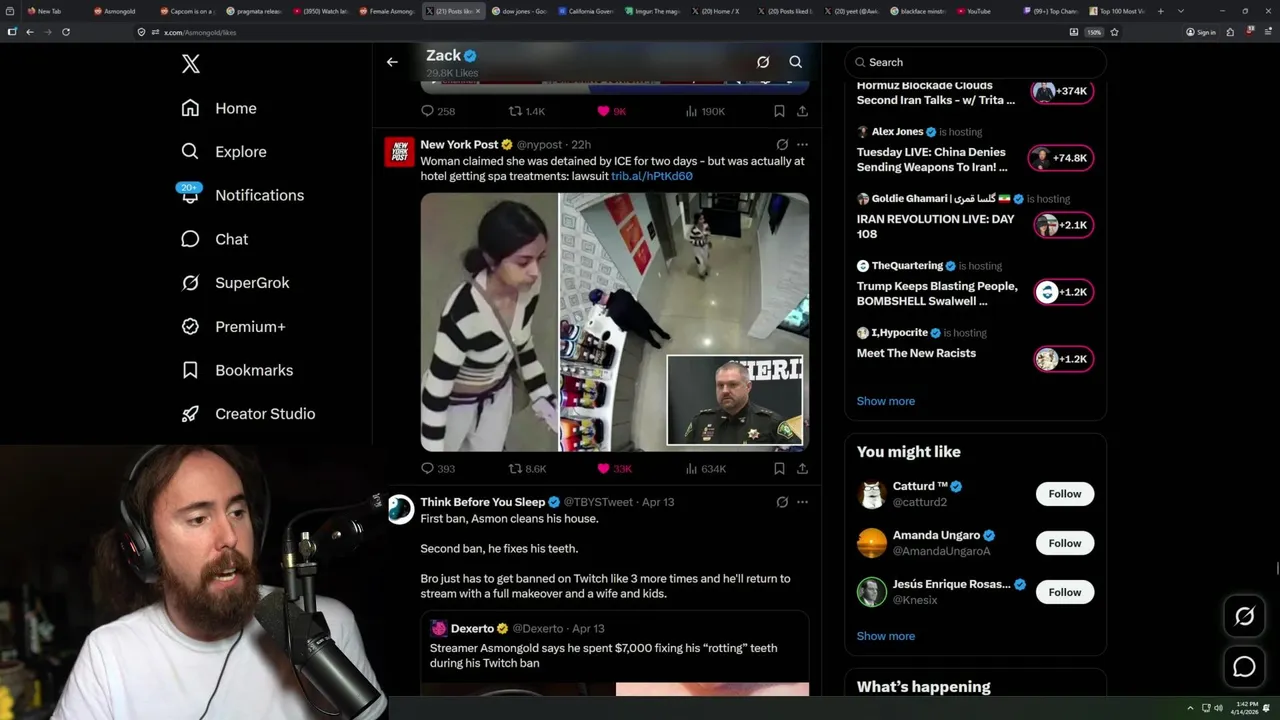The image size is (1280, 720).
Task: Switch to the California Govern browser tab
Action: point(585,11)
